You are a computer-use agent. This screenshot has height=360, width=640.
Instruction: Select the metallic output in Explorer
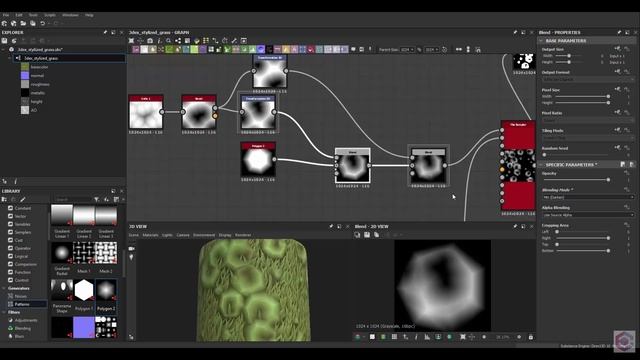38,93
